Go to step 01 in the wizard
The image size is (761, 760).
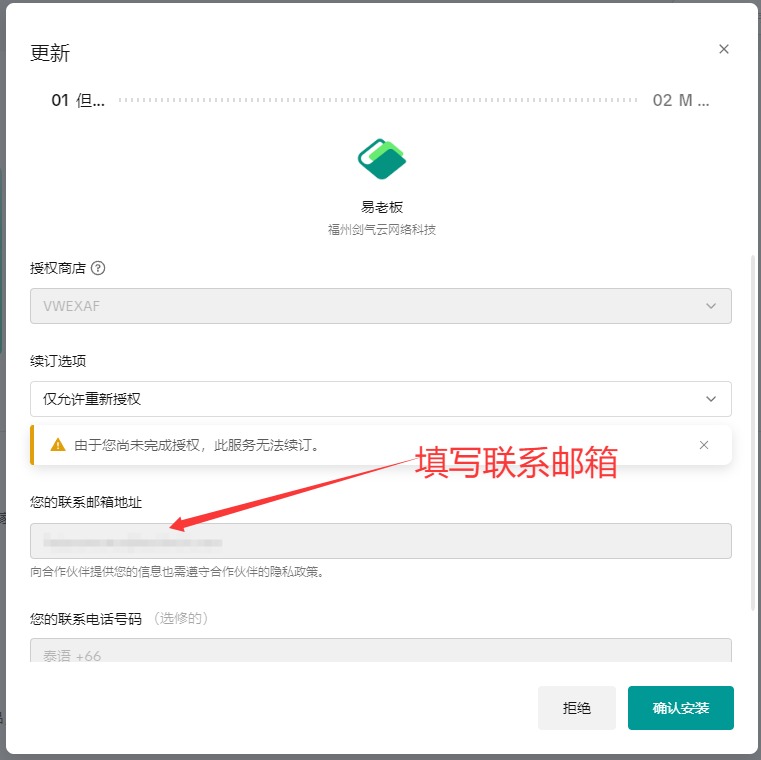click(x=78, y=100)
